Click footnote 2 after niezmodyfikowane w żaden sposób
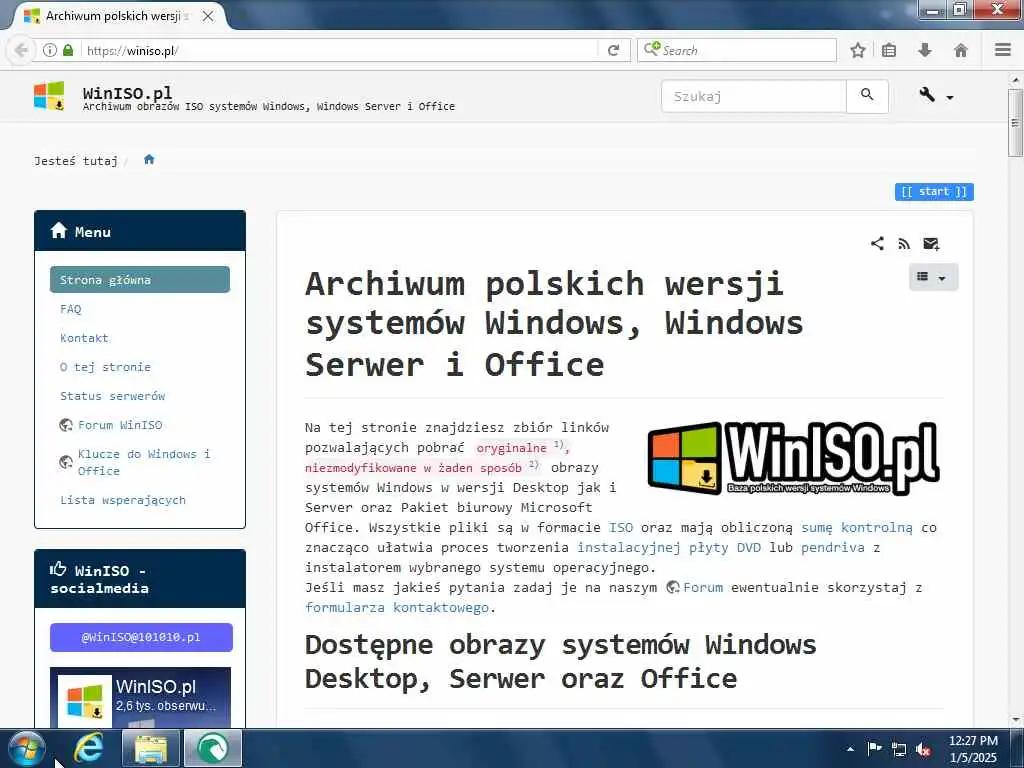The height and width of the screenshot is (768, 1024). pyautogui.click(x=534, y=465)
